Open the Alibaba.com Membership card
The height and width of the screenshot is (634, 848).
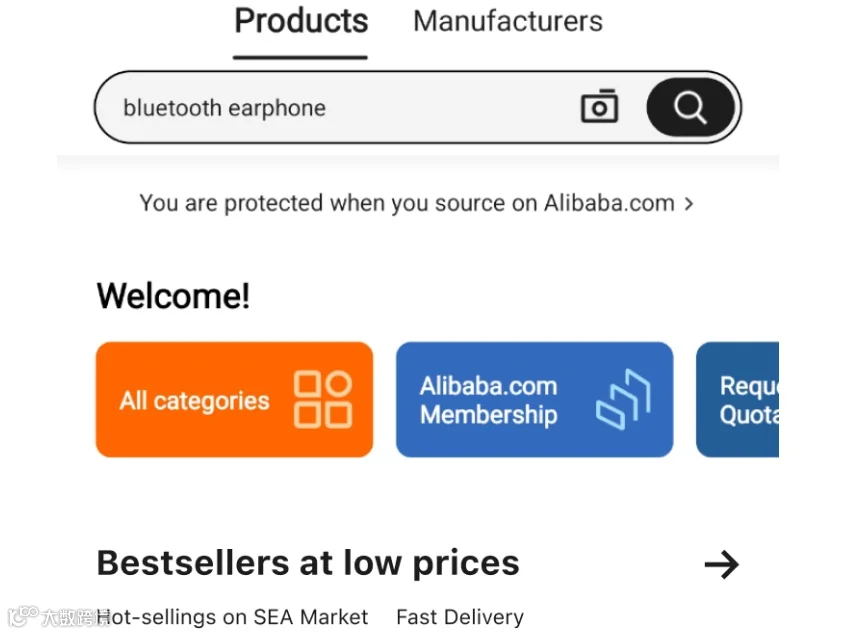point(534,399)
